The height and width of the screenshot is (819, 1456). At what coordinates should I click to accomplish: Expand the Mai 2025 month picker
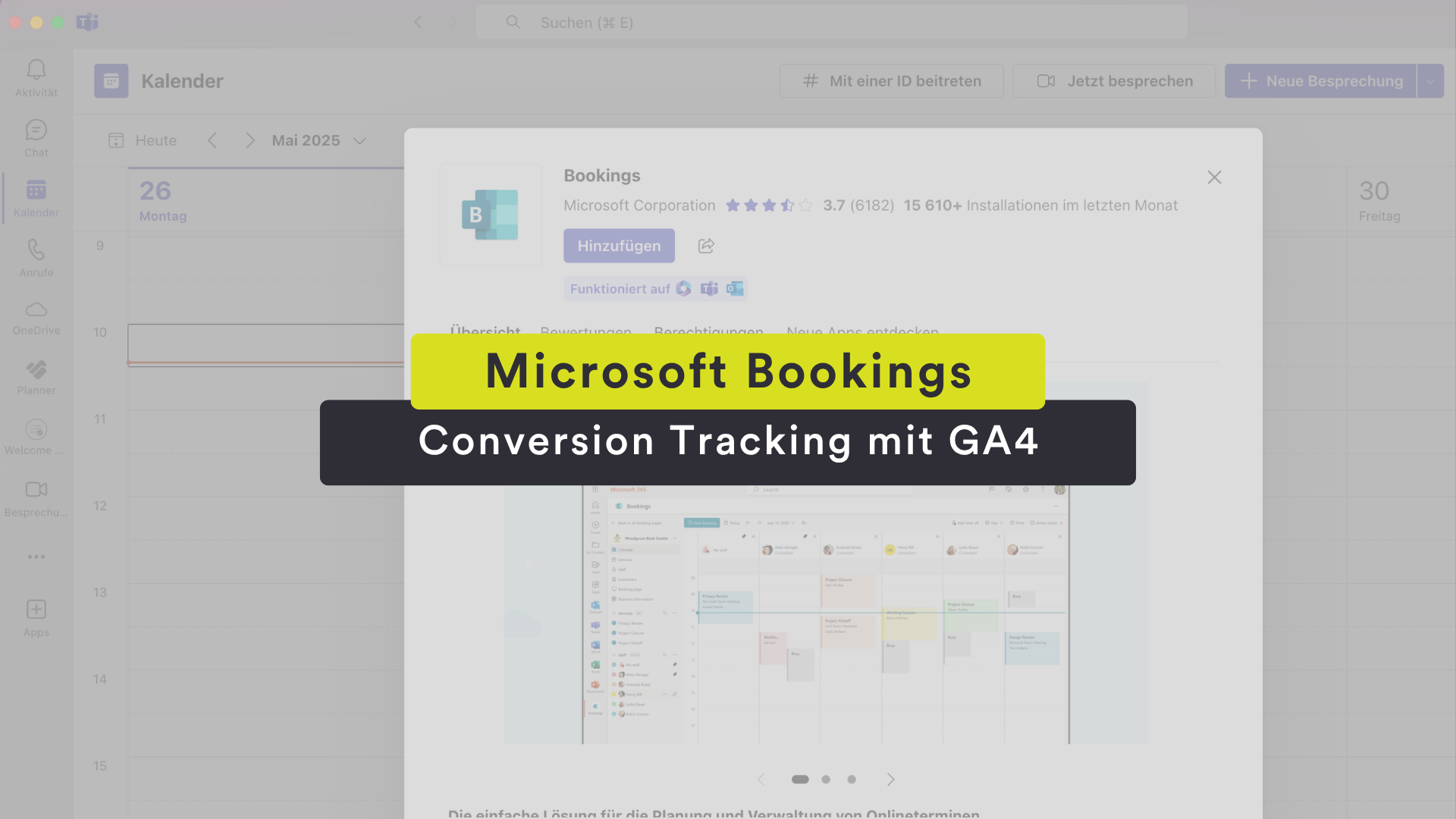point(319,140)
